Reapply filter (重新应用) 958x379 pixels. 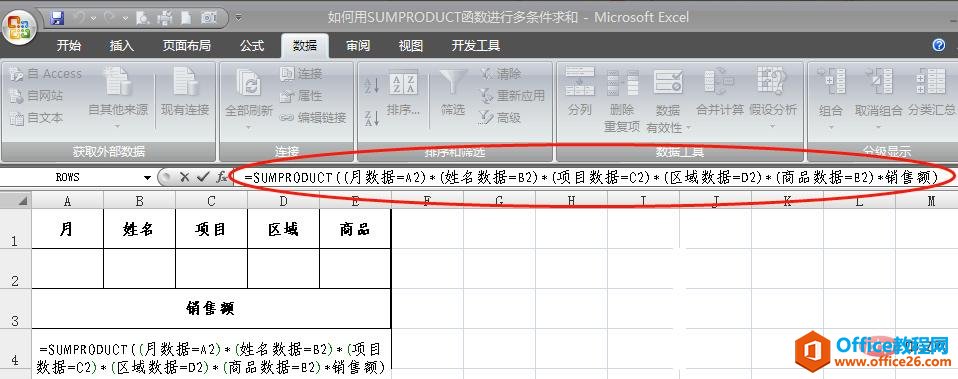pos(512,95)
